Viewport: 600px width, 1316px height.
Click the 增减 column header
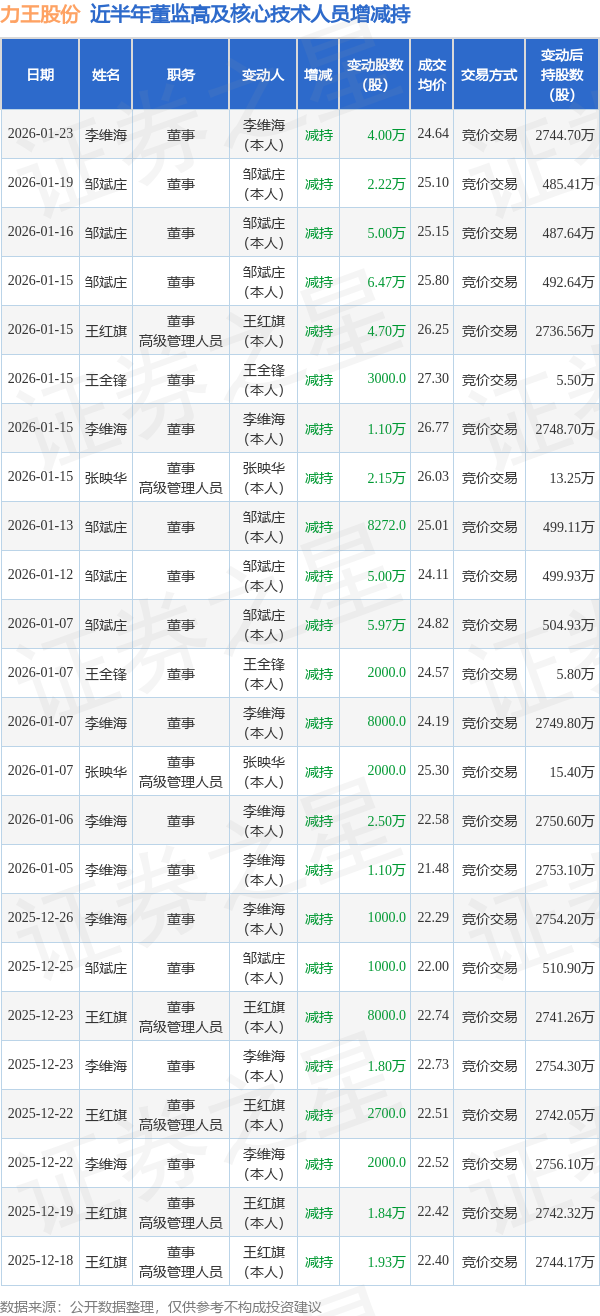[318, 75]
